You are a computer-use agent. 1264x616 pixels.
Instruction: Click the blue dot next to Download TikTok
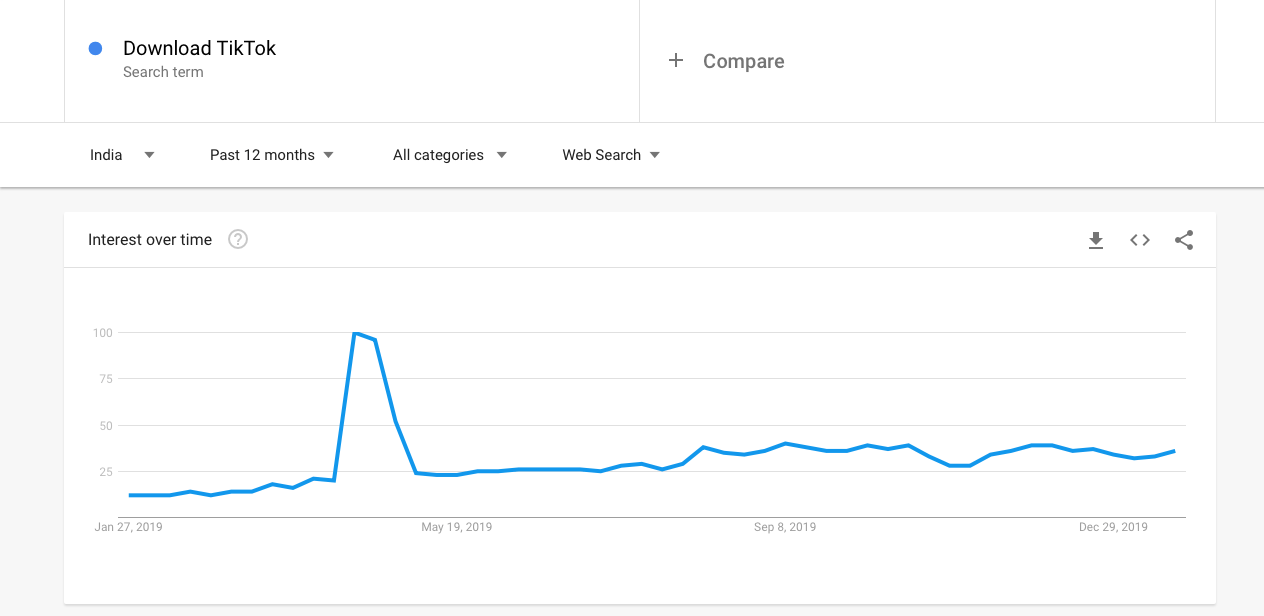tap(96, 48)
